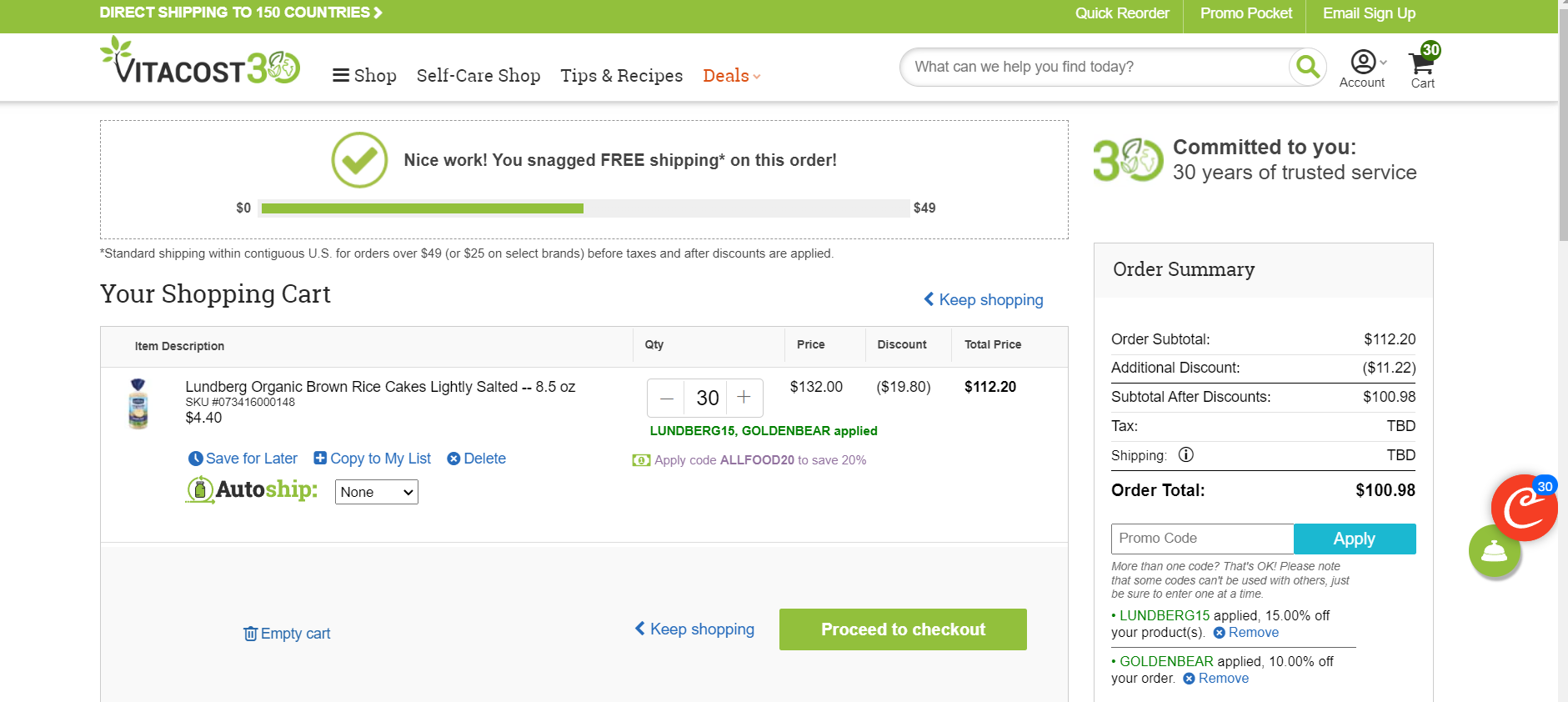Expand the Deals dropdown menu
Screen dimensions: 1568x702
[732, 76]
